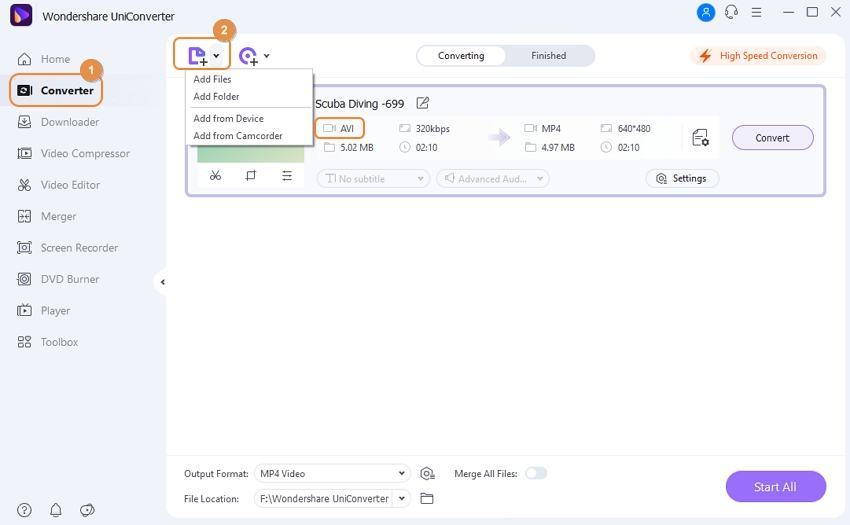Collapse the sidebar with the arrow

[x=162, y=282]
